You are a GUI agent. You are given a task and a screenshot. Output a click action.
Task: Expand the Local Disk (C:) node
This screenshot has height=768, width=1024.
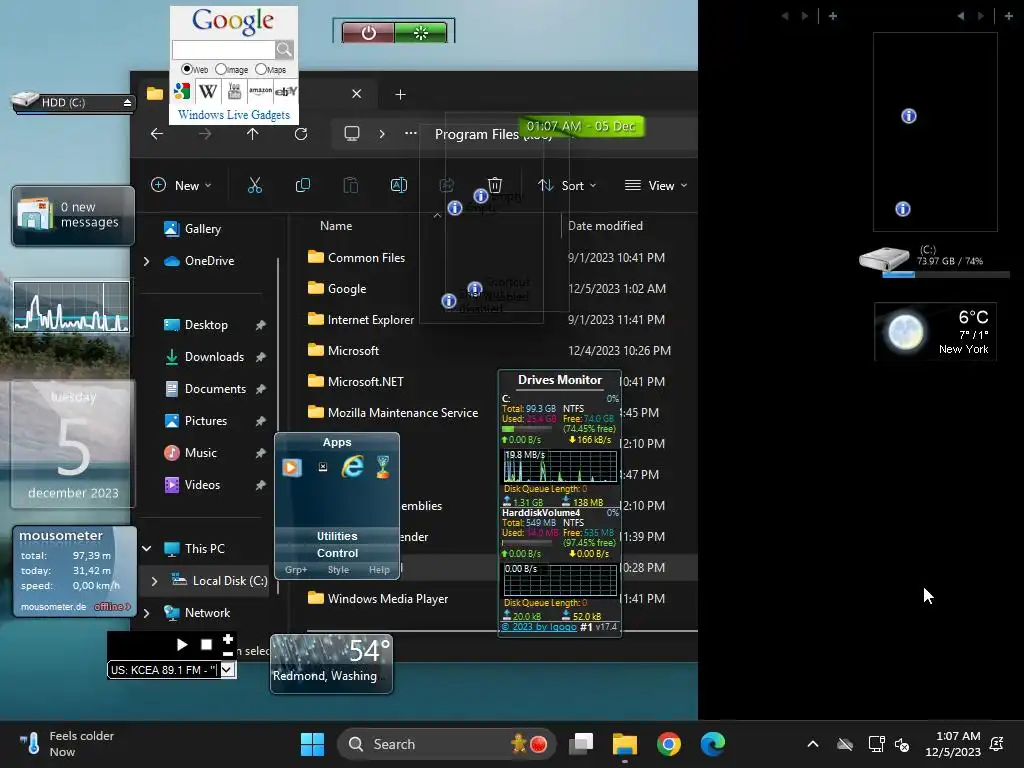point(155,581)
